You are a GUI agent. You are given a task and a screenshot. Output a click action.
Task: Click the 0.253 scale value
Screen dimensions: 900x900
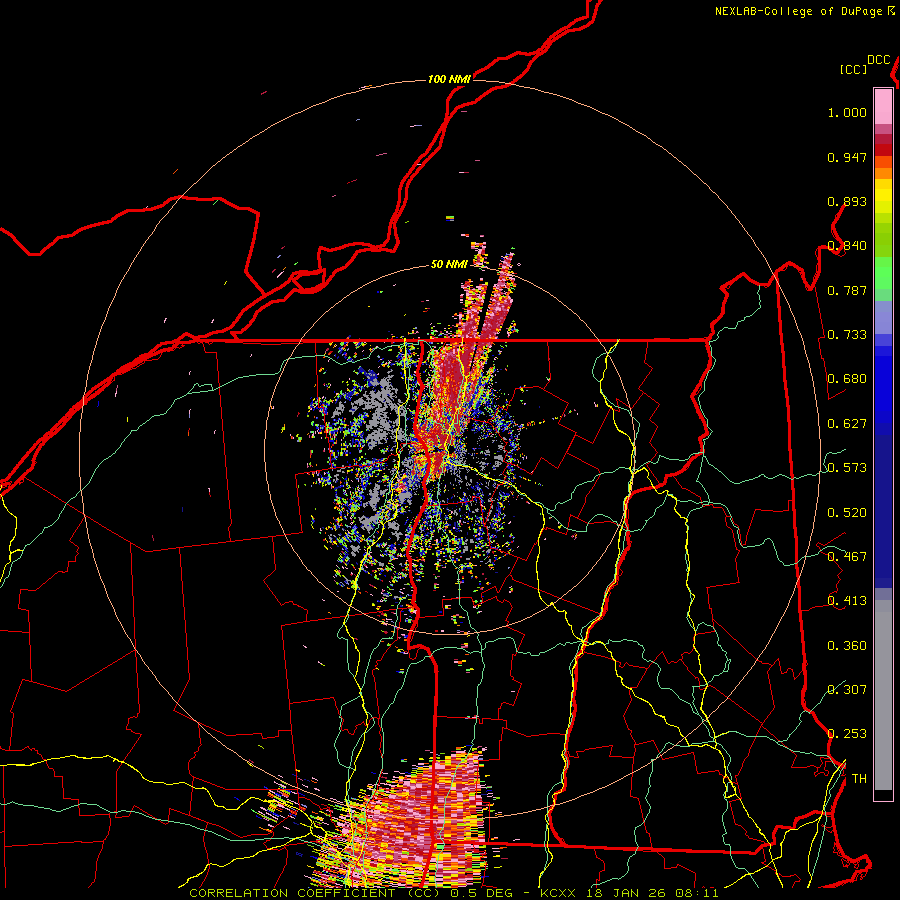847,734
